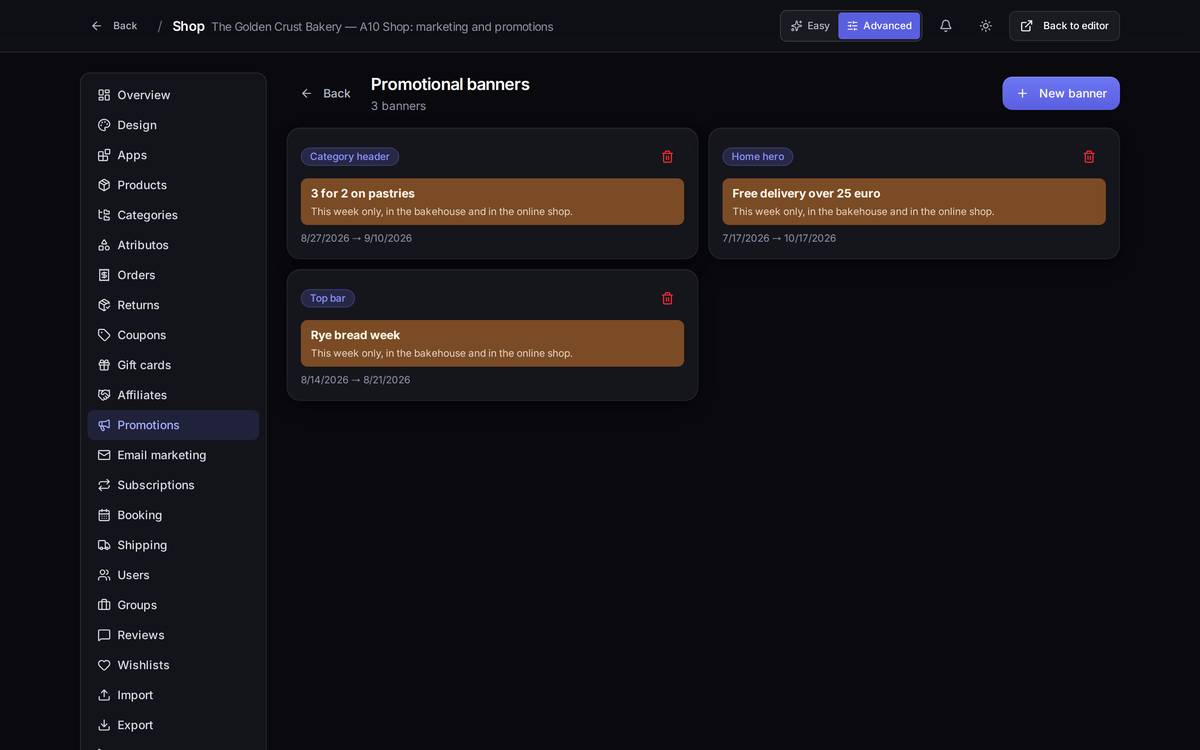Click the Returns box icon
The image size is (1200, 750).
coord(104,305)
